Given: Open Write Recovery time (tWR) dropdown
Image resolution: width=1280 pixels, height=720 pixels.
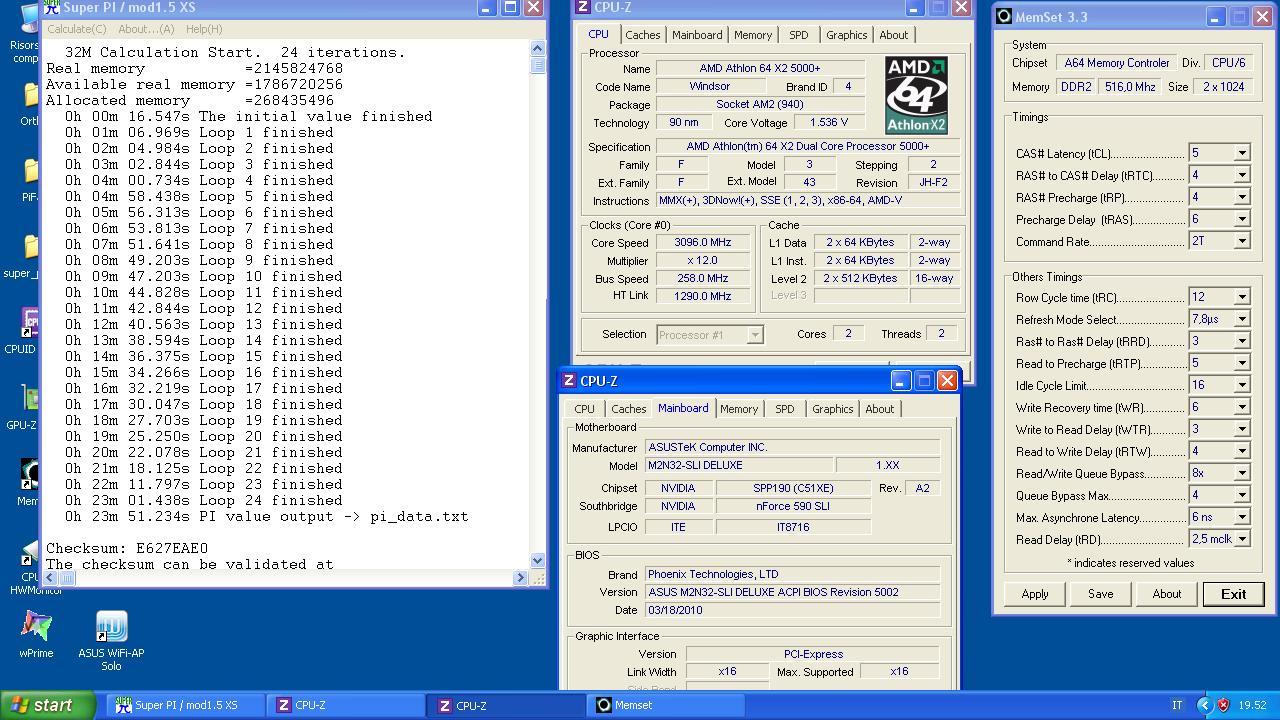Looking at the screenshot, I should (1241, 408).
